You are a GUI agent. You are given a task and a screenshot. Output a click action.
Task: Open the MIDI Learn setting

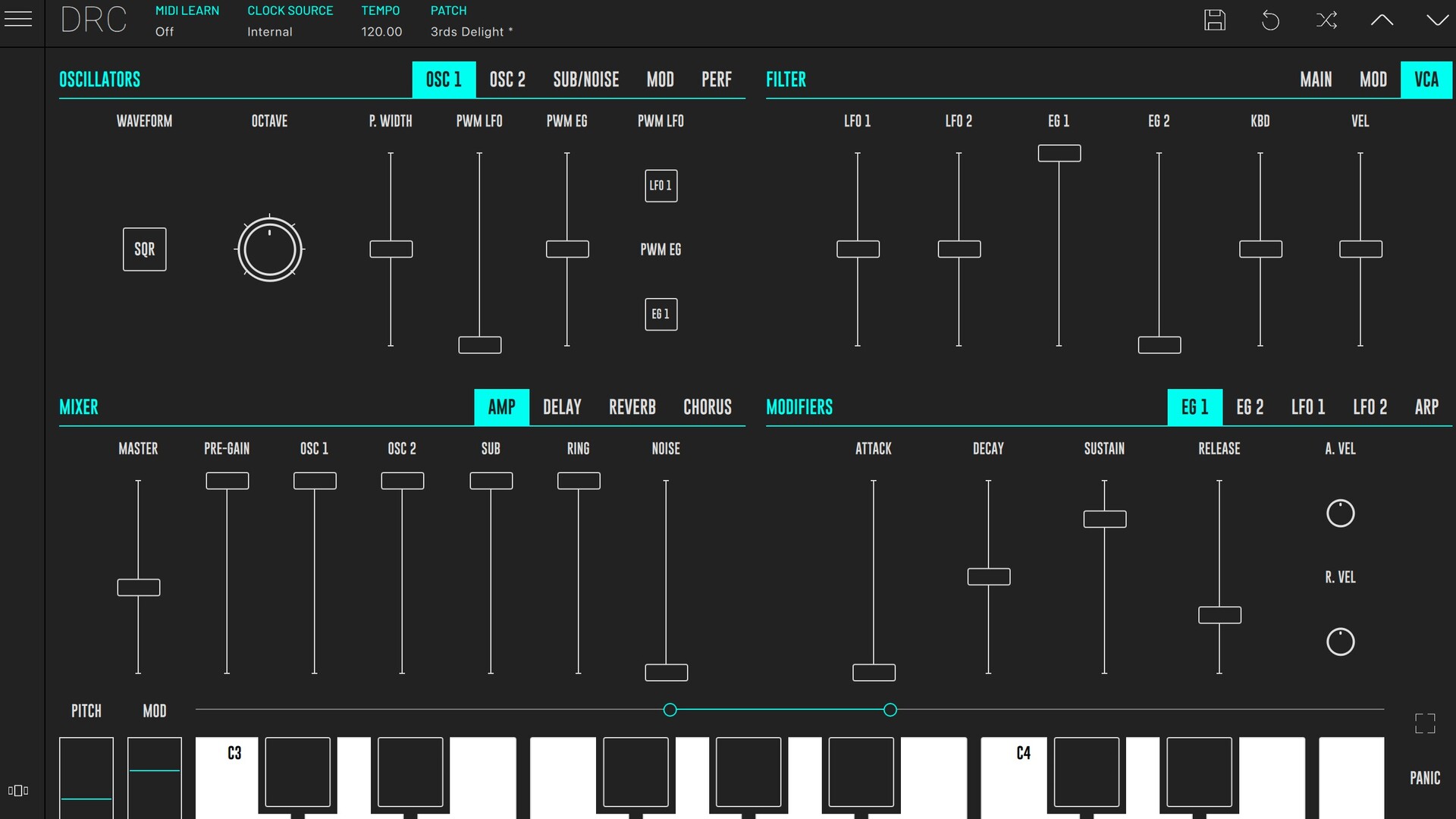(187, 21)
